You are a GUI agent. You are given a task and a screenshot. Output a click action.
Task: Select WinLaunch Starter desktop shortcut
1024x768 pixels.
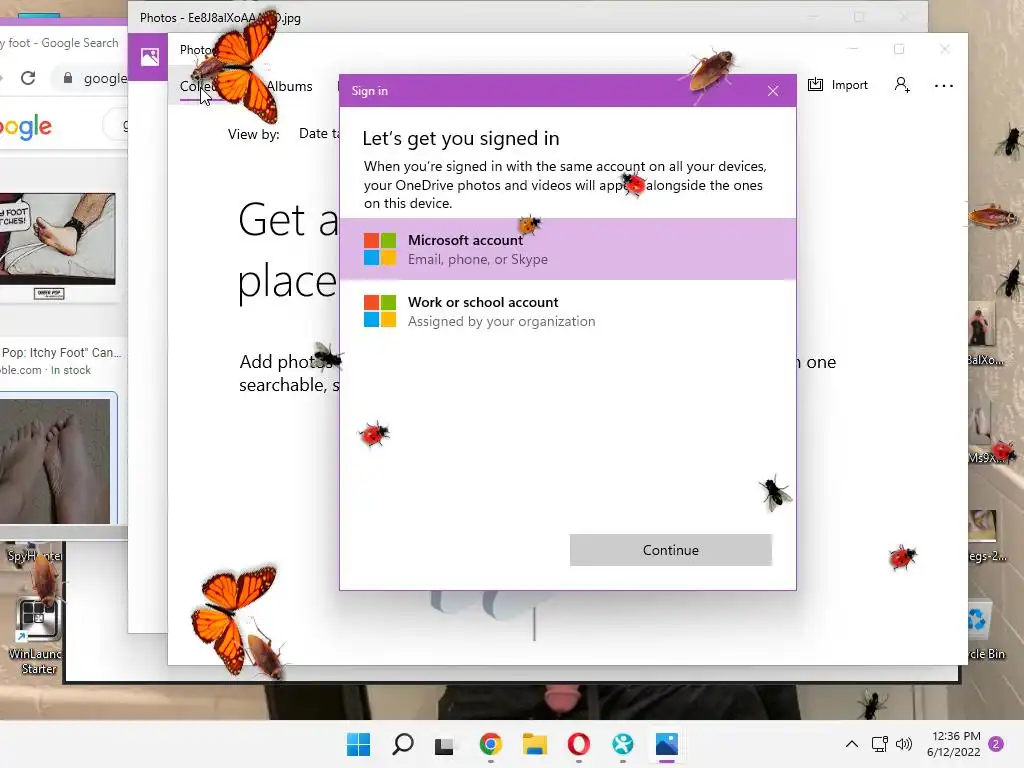(x=38, y=637)
